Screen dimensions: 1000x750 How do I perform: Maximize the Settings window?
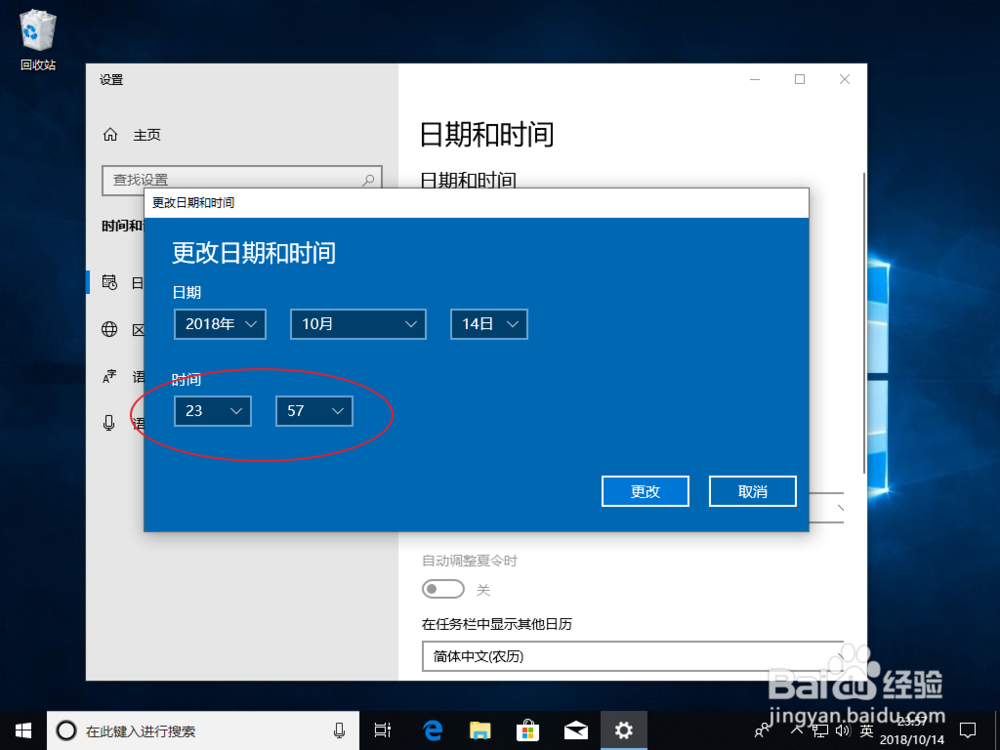[x=800, y=79]
